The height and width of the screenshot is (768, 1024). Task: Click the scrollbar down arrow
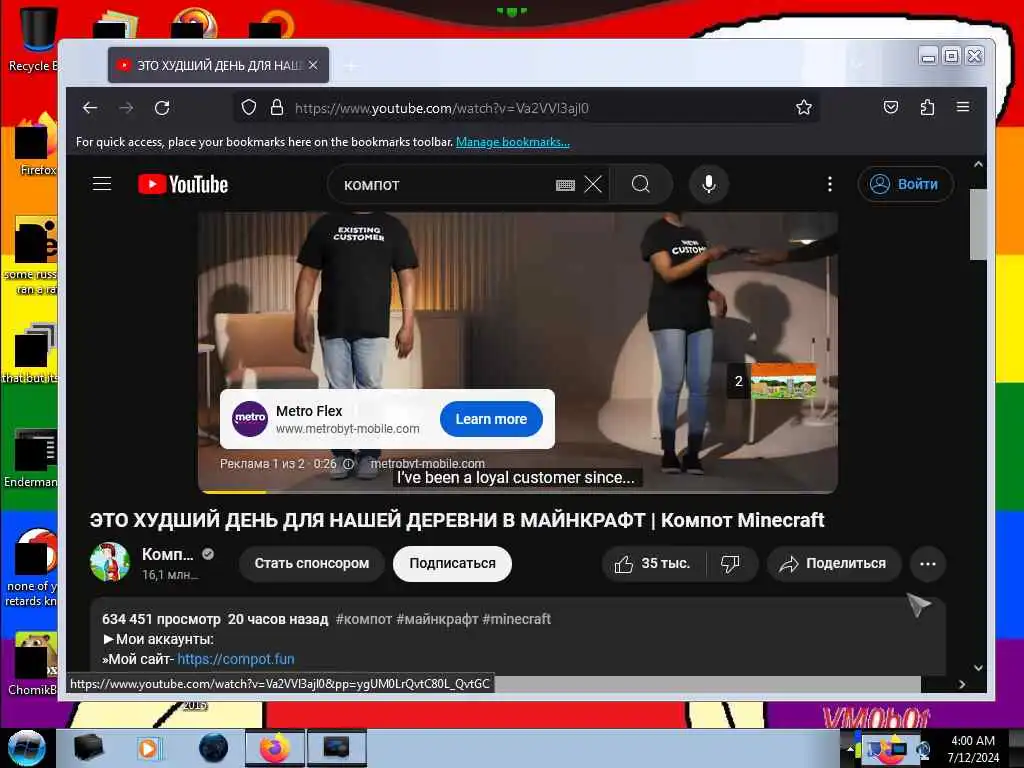[x=978, y=667]
